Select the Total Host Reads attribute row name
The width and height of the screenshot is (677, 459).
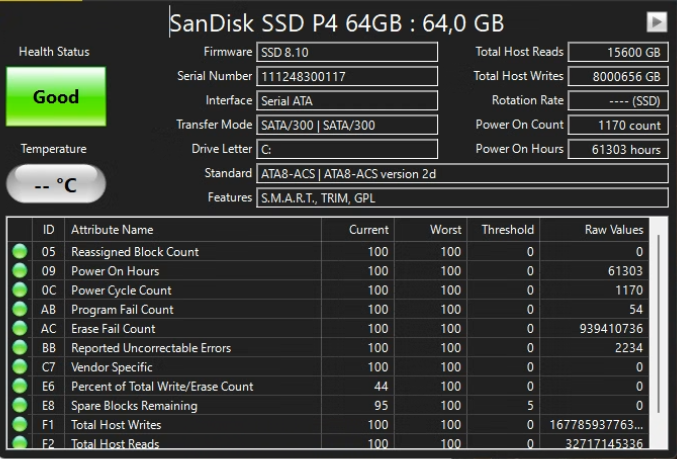pyautogui.click(x=115, y=443)
